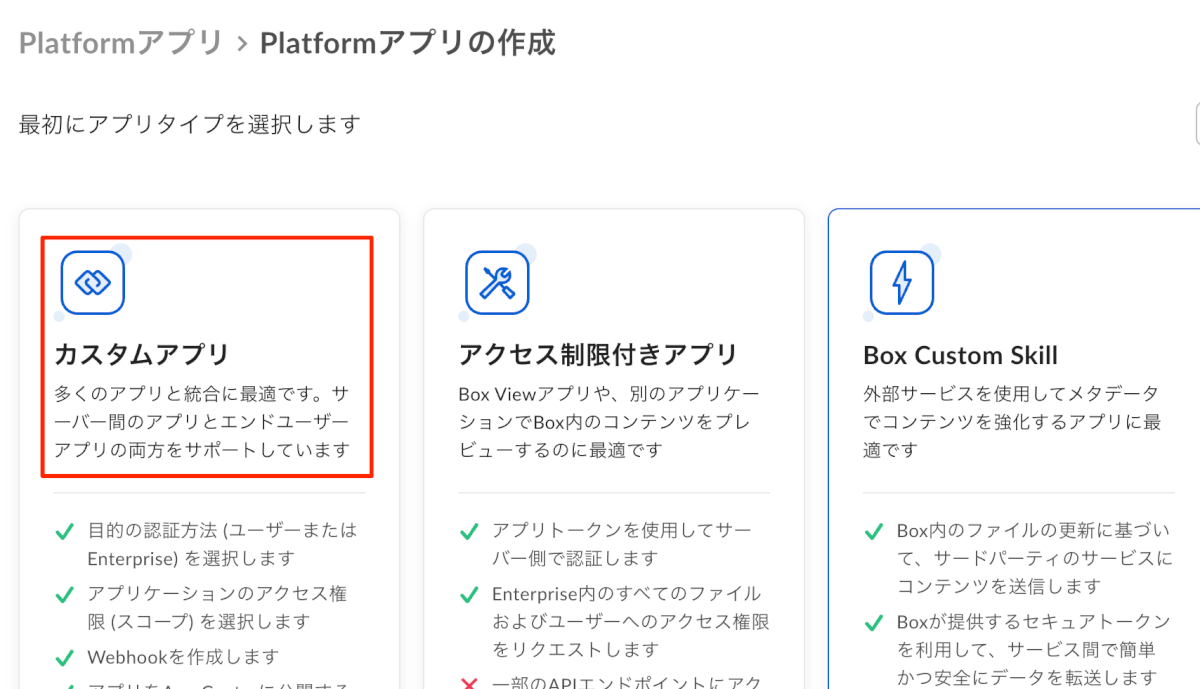The image size is (1200, 689).
Task: Click the カスタムアプリ chain-link icon
Action: 92,283
